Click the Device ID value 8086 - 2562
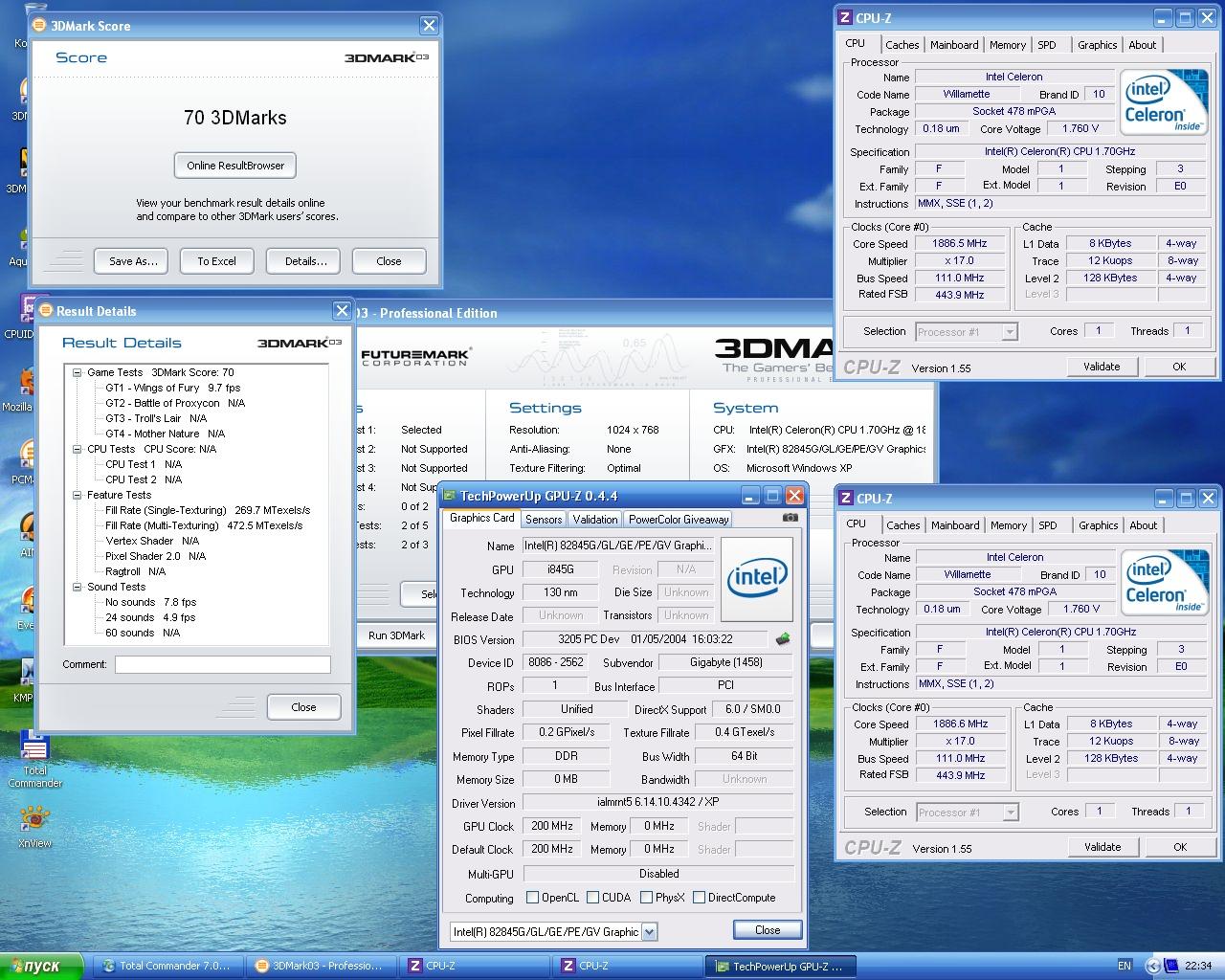The width and height of the screenshot is (1225, 980). [556, 662]
